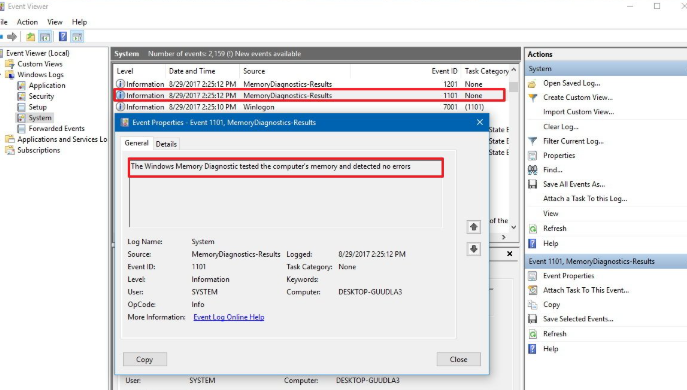Screen dimensions: 687x390
Task: Open the View menu
Action: tap(55, 22)
